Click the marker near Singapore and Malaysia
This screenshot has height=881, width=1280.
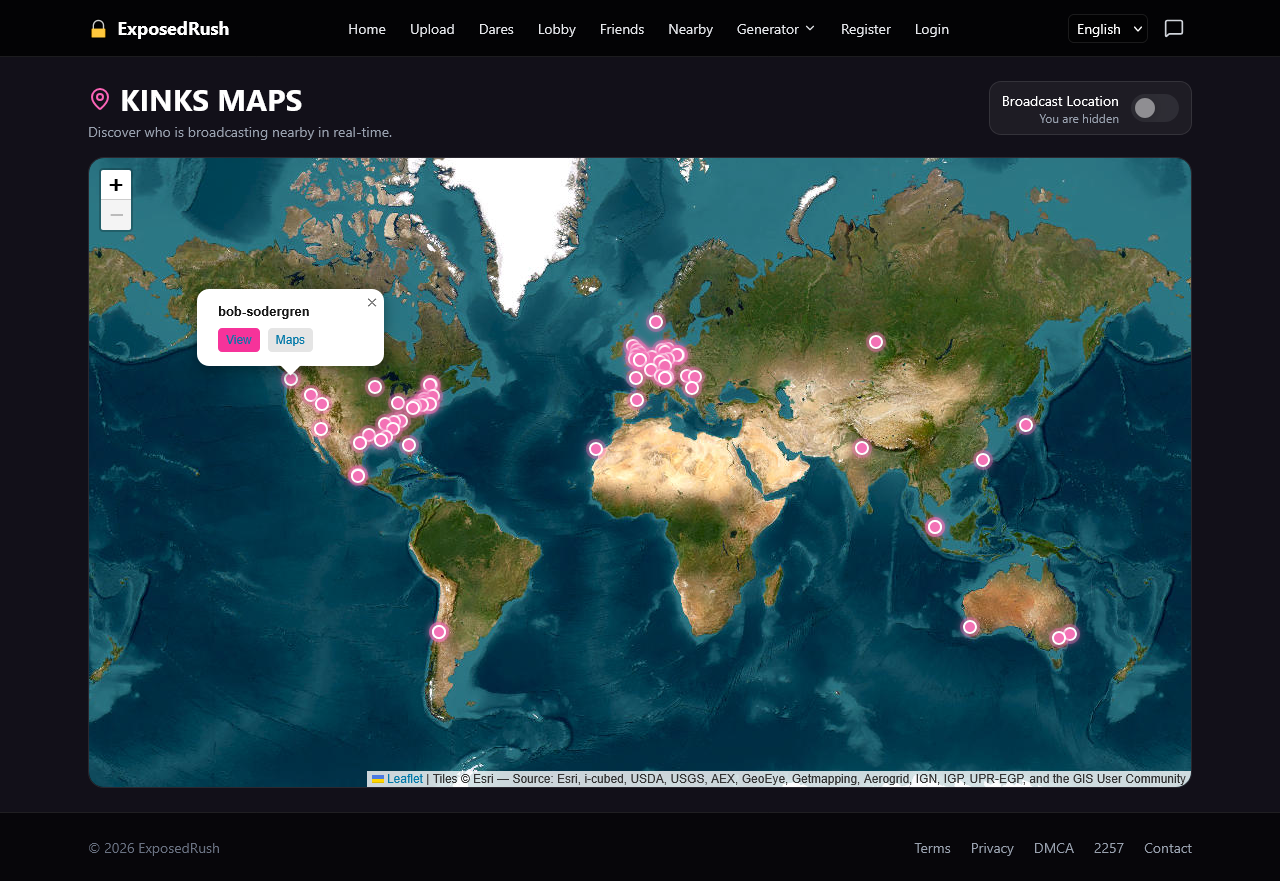coord(935,527)
